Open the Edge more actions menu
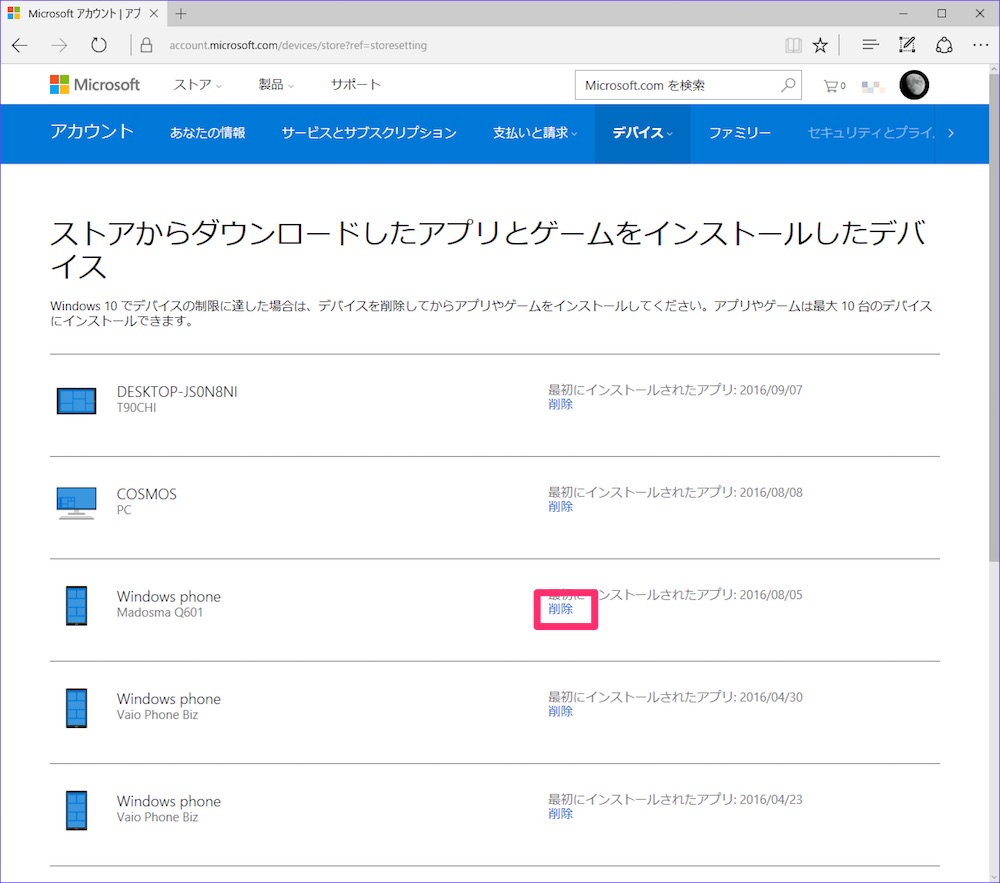The width and height of the screenshot is (1000, 883). [x=980, y=45]
